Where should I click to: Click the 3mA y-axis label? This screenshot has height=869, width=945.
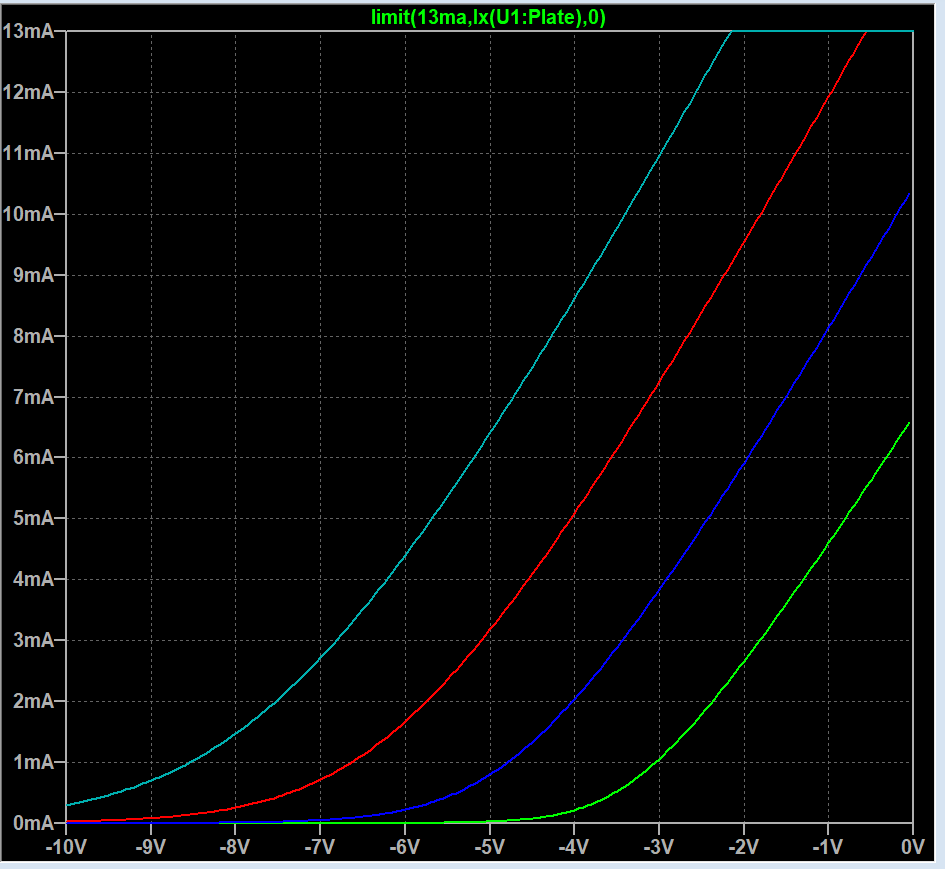(x=34, y=640)
